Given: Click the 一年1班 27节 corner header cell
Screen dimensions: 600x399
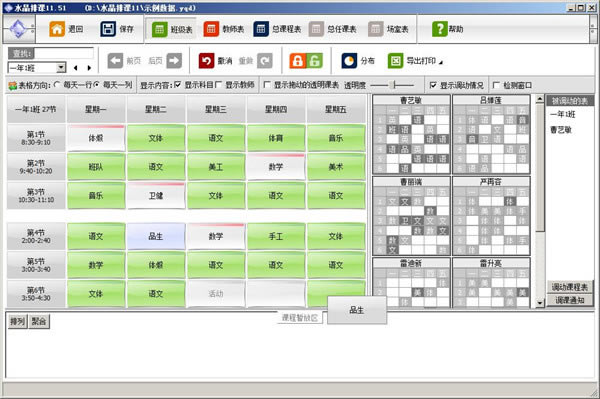Looking at the screenshot, I should 36,109.
